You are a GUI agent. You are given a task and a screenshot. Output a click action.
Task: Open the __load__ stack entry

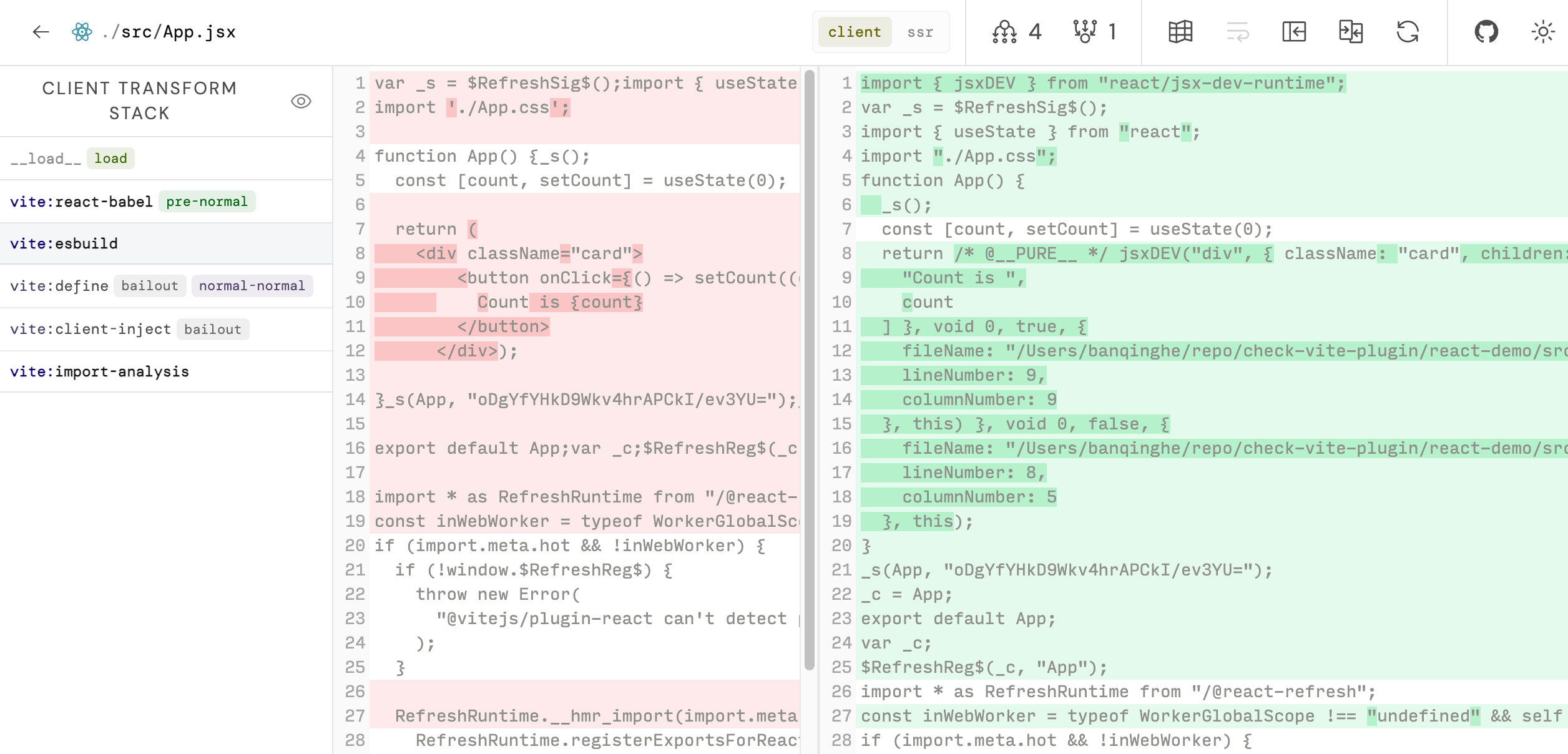(46, 159)
